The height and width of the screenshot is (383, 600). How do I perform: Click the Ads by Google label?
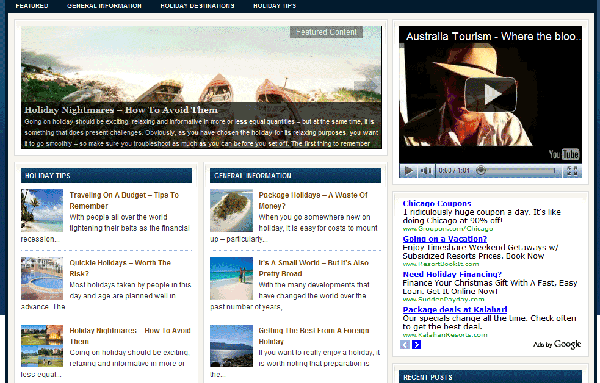click(557, 344)
